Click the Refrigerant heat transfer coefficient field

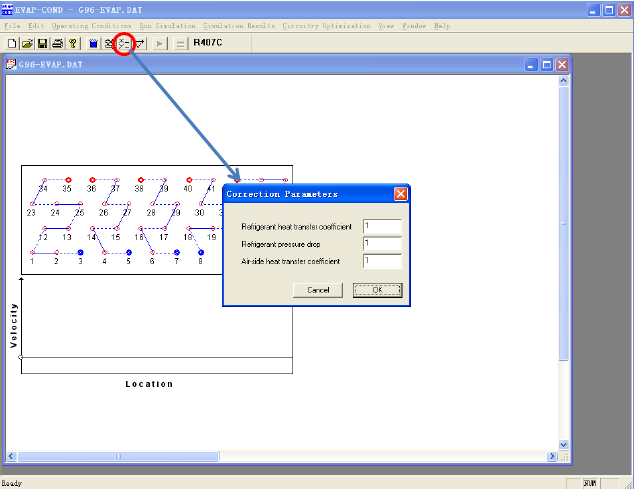pyautogui.click(x=382, y=227)
